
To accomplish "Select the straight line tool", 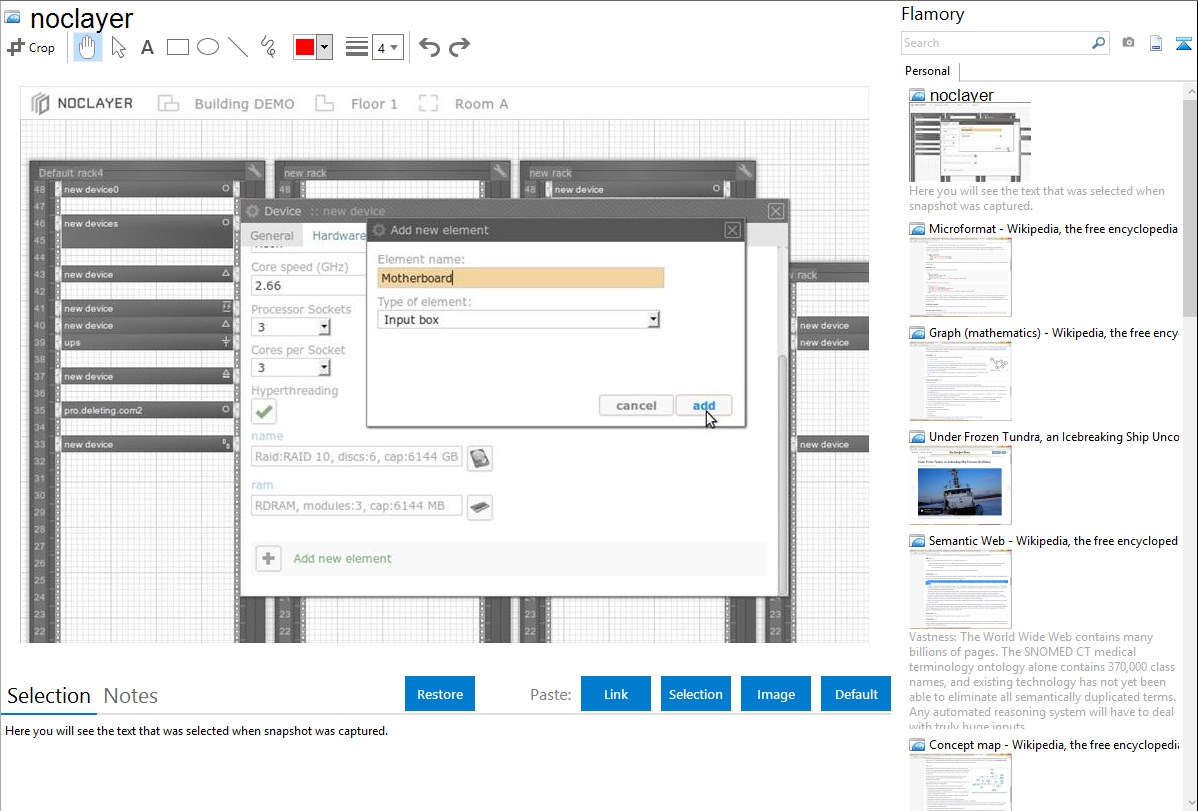I will point(238,47).
